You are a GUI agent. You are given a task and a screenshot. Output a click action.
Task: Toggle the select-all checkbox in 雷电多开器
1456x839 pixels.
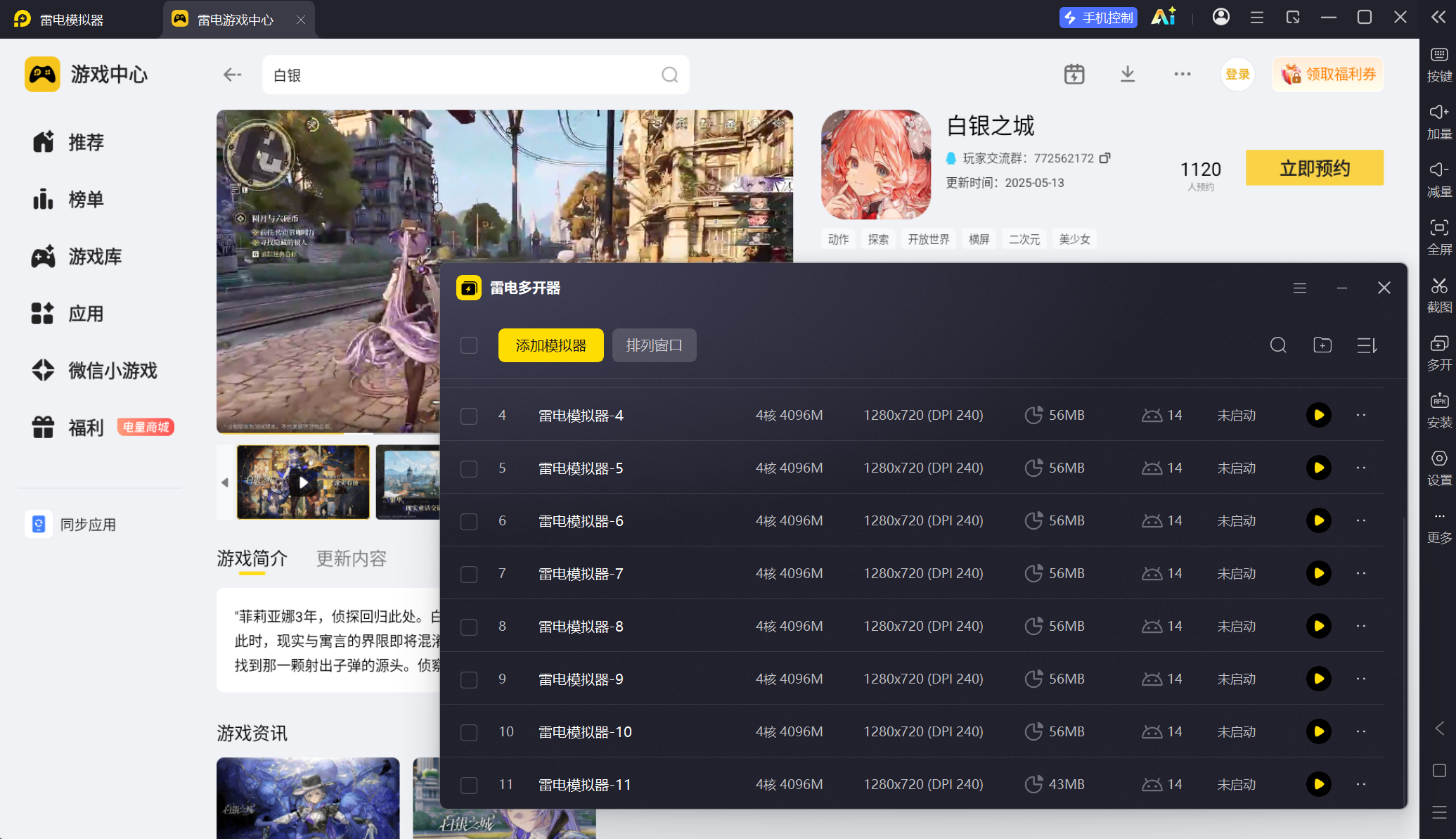[x=469, y=345]
